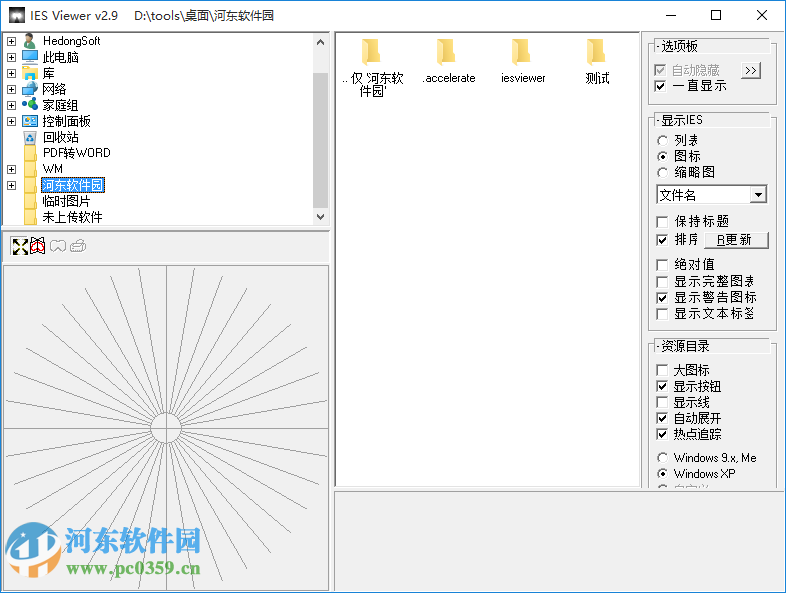Toggle 显示警告图标 checkbox
Viewport: 786px width, 593px height.
[x=662, y=298]
